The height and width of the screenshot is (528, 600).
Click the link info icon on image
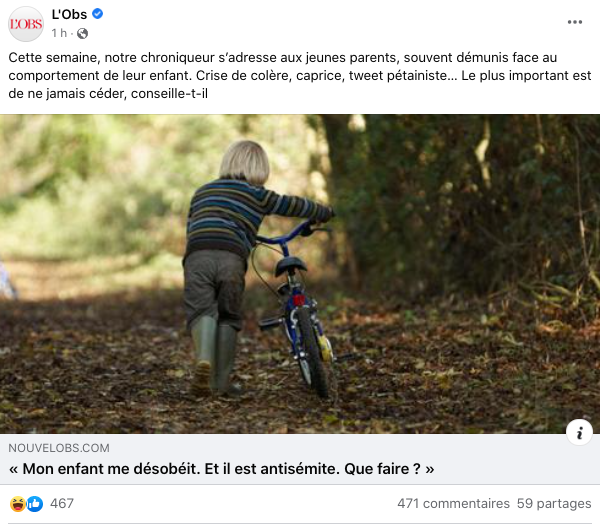579,432
